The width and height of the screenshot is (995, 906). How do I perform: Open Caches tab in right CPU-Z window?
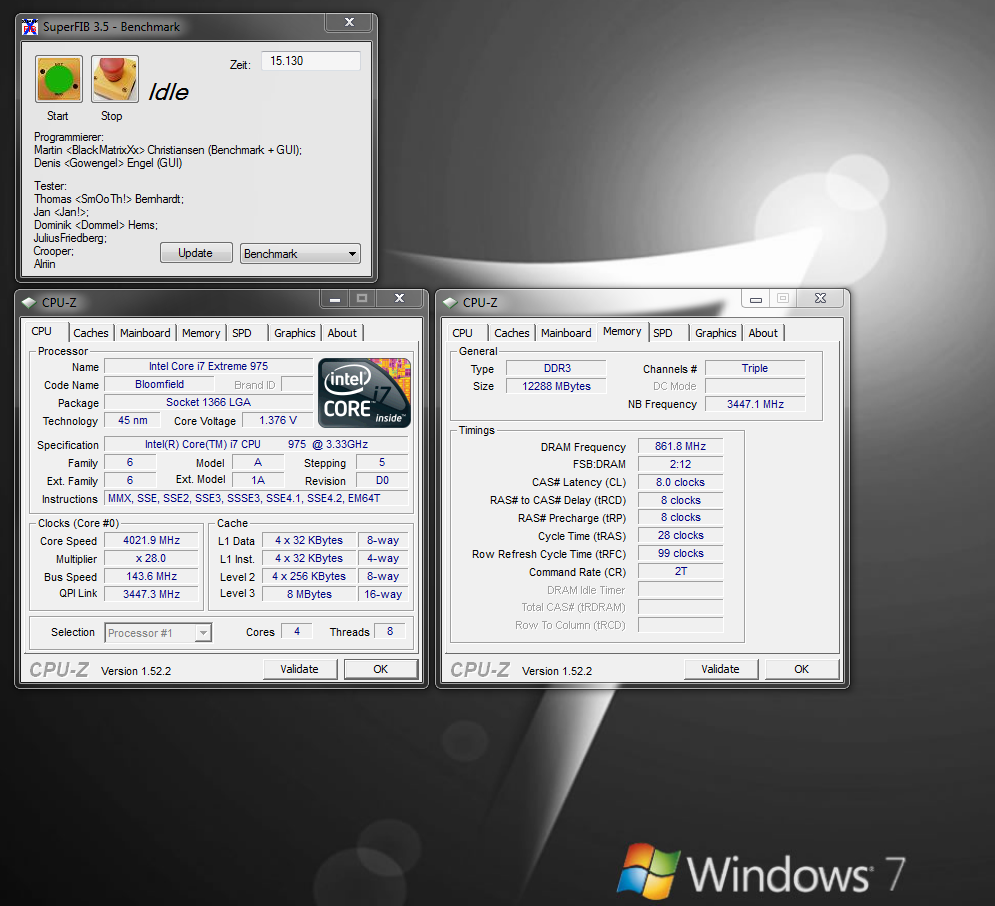click(511, 333)
